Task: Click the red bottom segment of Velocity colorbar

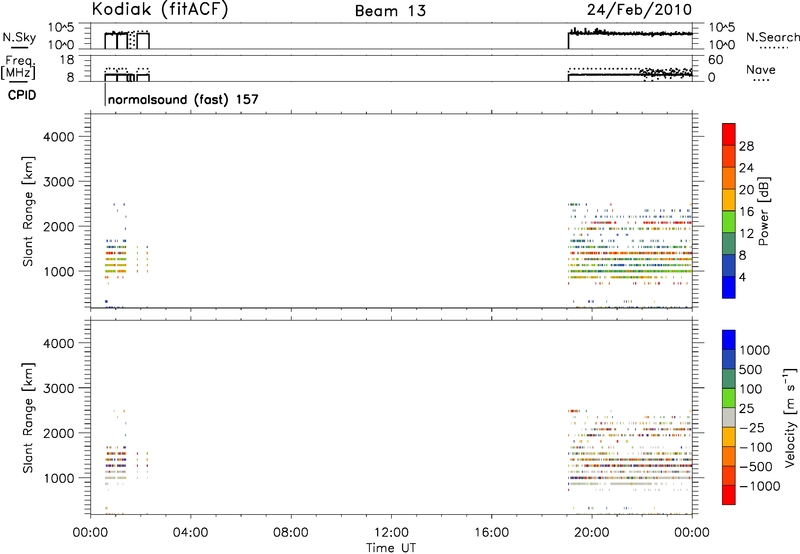Action: click(x=729, y=495)
